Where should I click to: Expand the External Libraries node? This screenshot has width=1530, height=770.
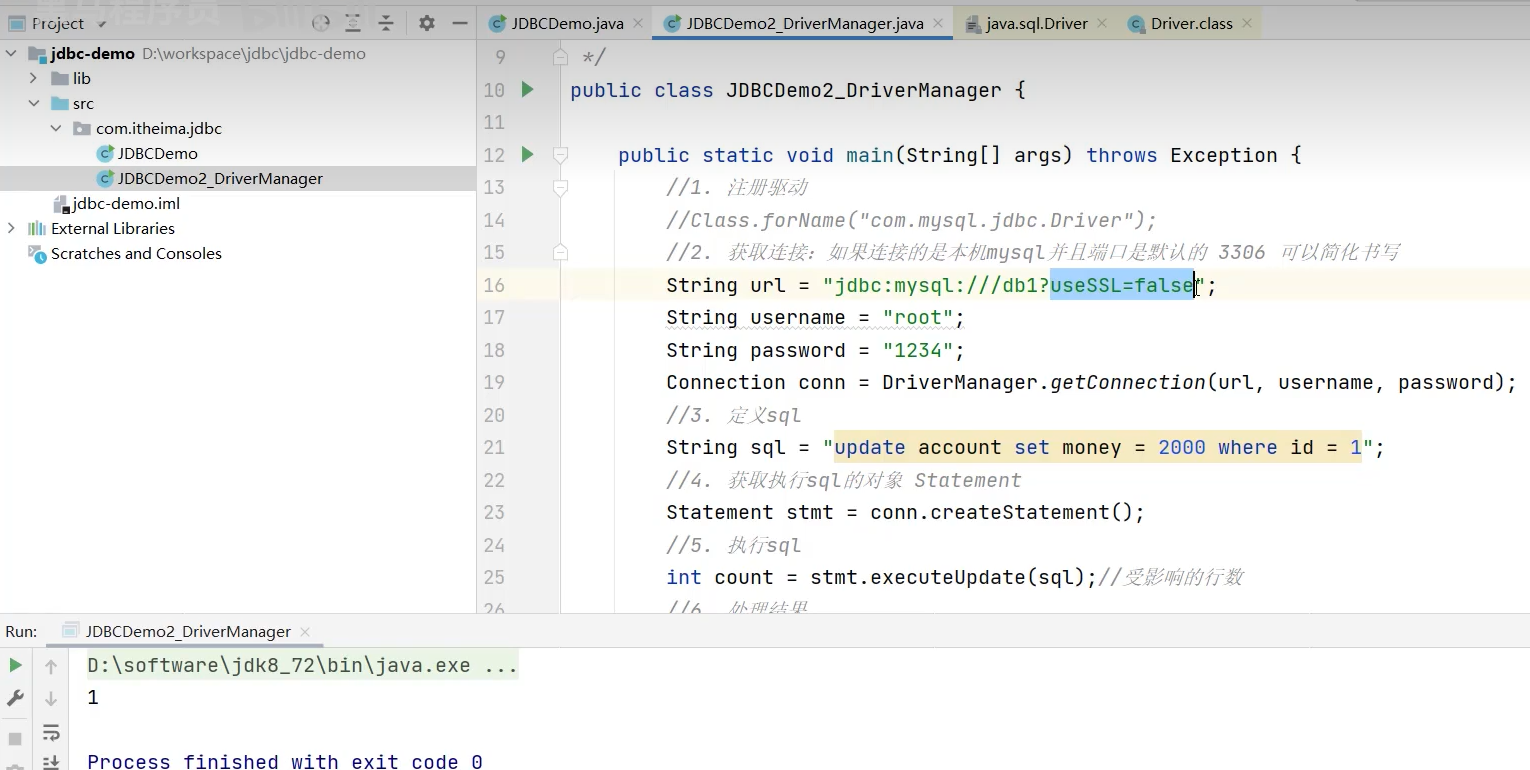coord(10,228)
